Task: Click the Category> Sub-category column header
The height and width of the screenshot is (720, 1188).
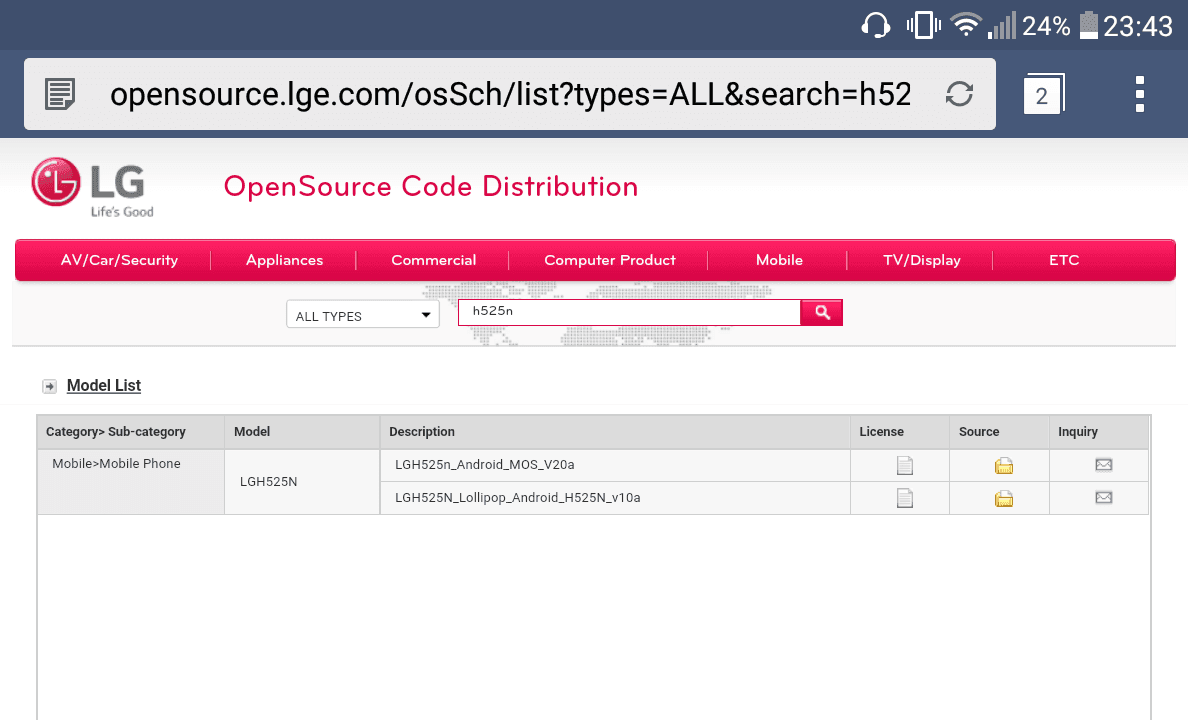Action: [x=131, y=432]
